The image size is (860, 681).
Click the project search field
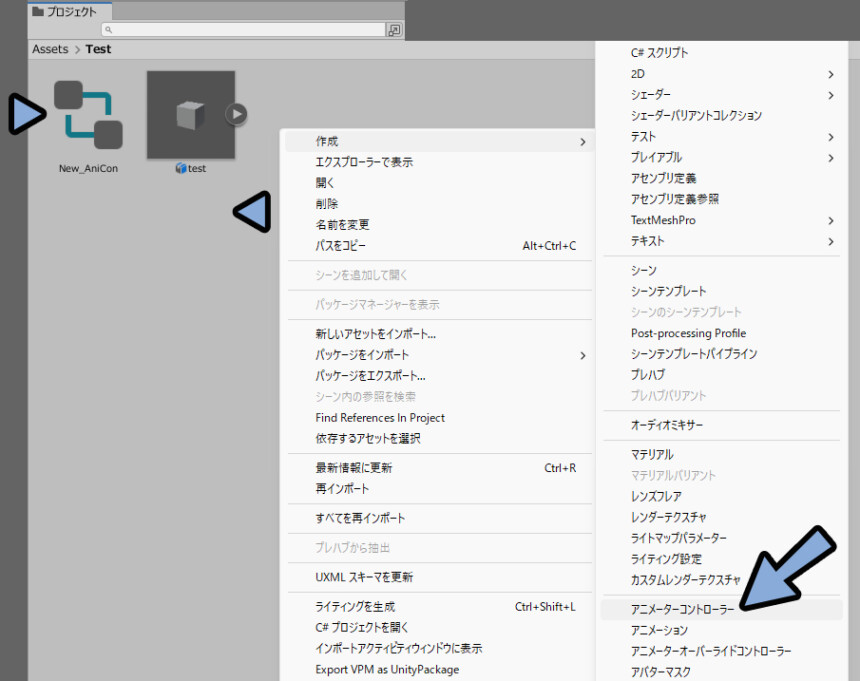pos(244,30)
